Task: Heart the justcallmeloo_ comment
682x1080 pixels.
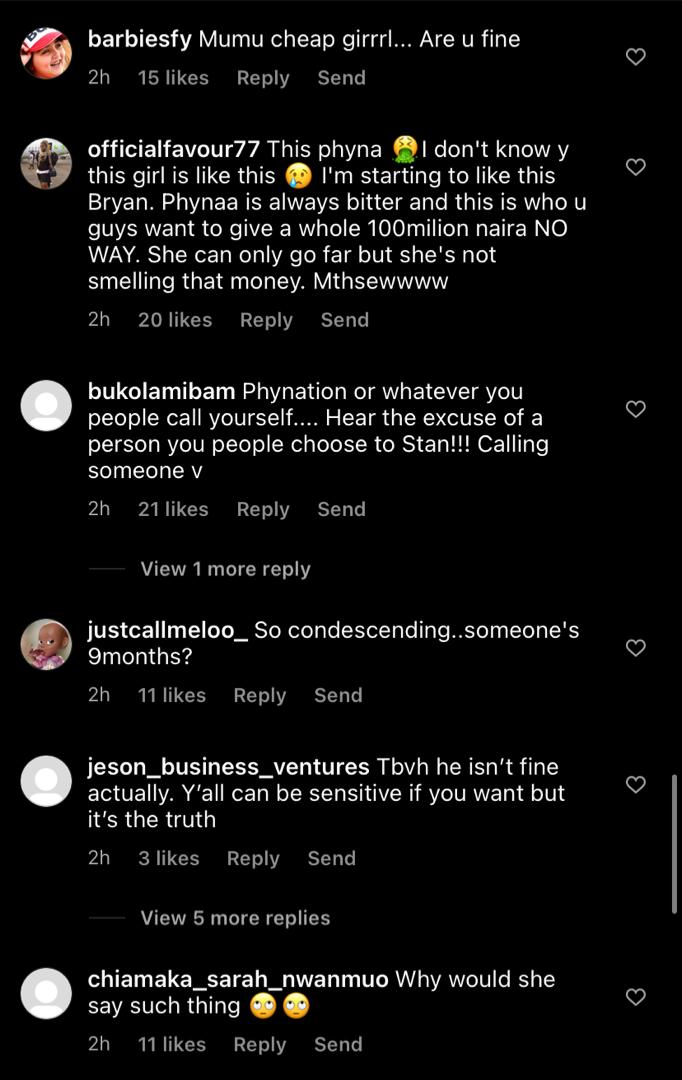Action: [x=635, y=647]
